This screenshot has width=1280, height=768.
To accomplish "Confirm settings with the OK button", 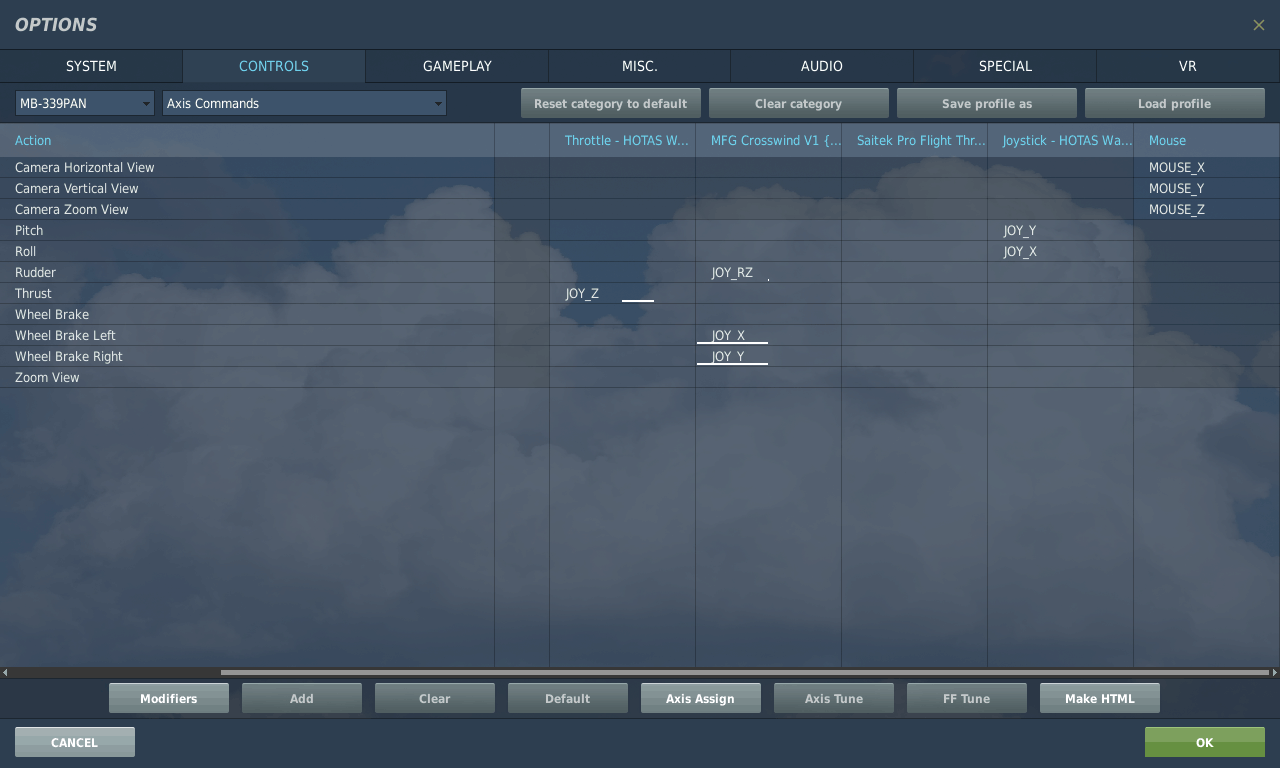I will click(1204, 742).
